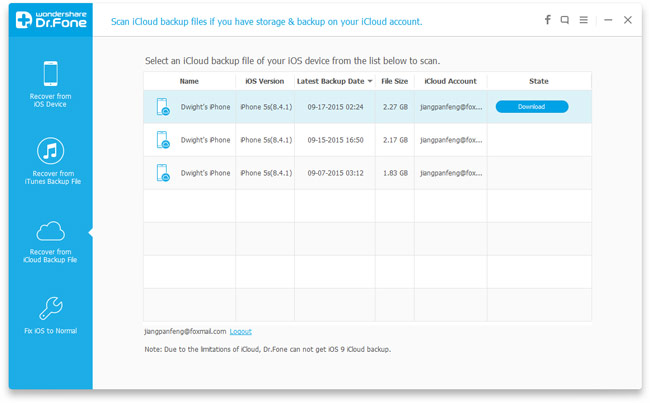Sort by Latest Backup Date arrow

click(370, 81)
